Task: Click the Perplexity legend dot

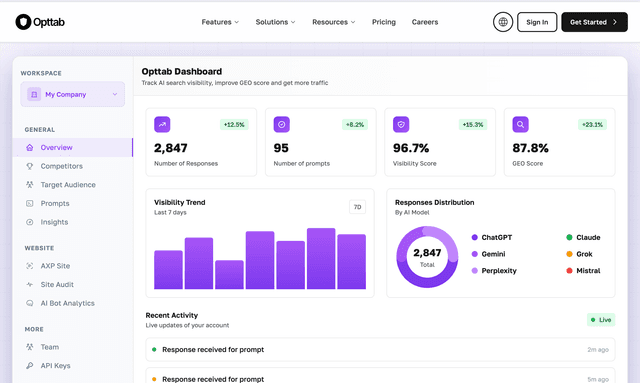Action: click(x=474, y=271)
